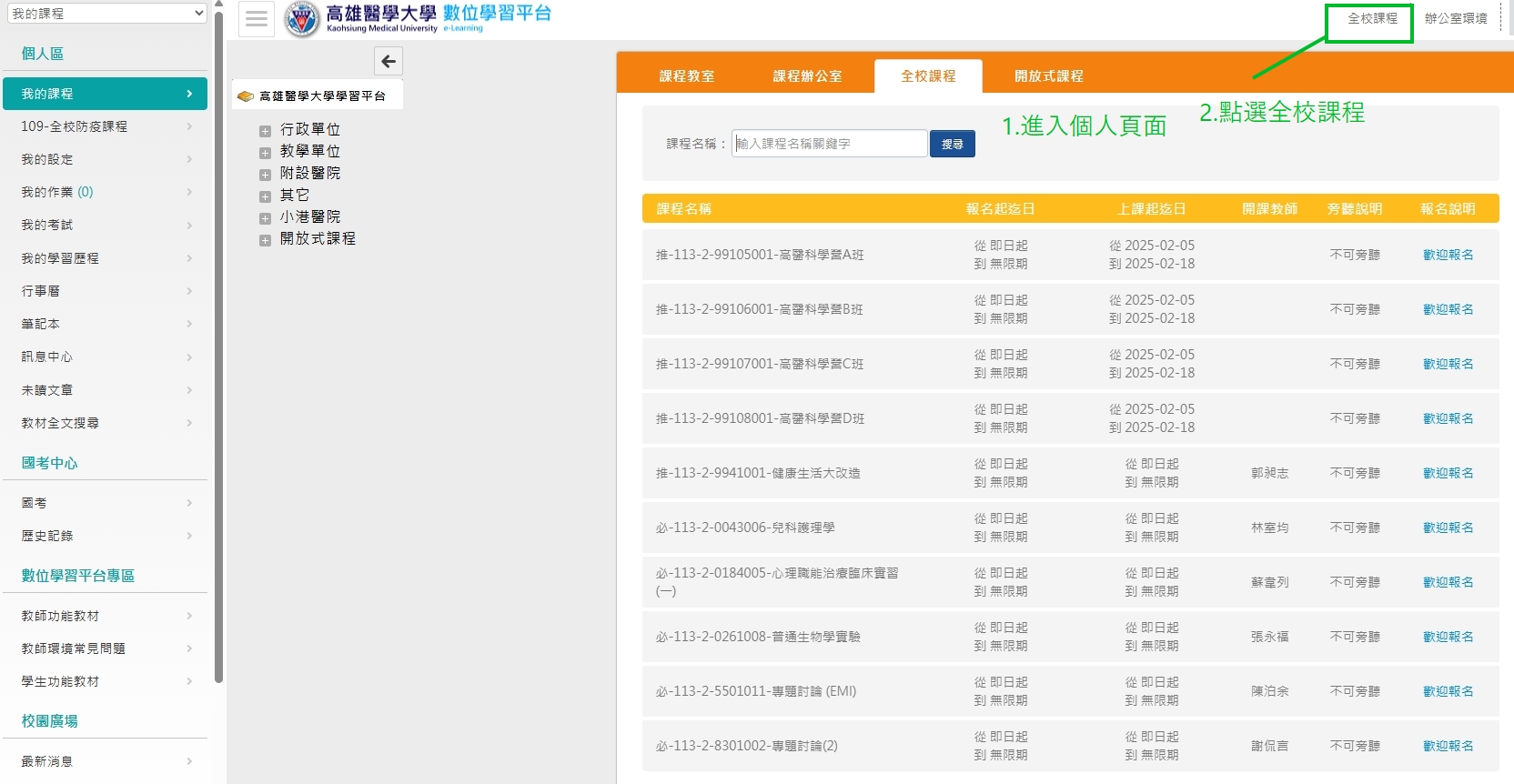Viewport: 1514px width, 784px height.
Task: Click the Kaohsiung Medical University logo
Action: (302, 19)
